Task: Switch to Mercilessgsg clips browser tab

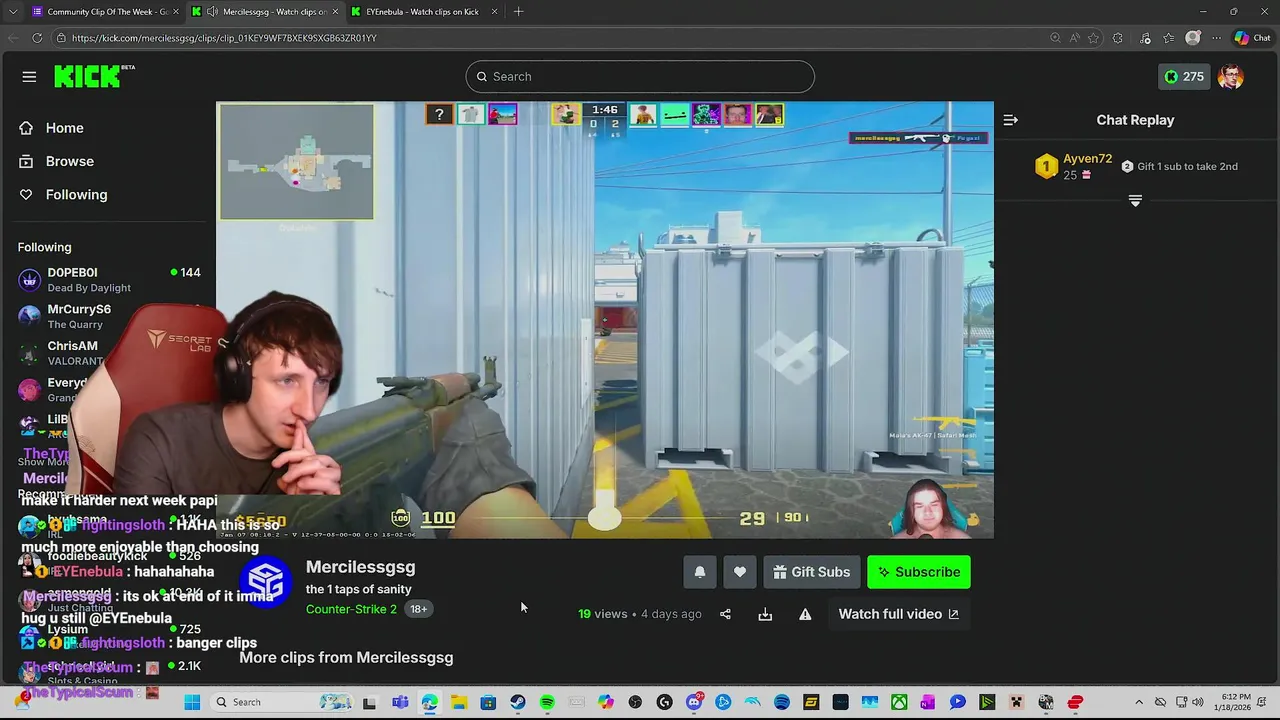Action: pos(265,12)
